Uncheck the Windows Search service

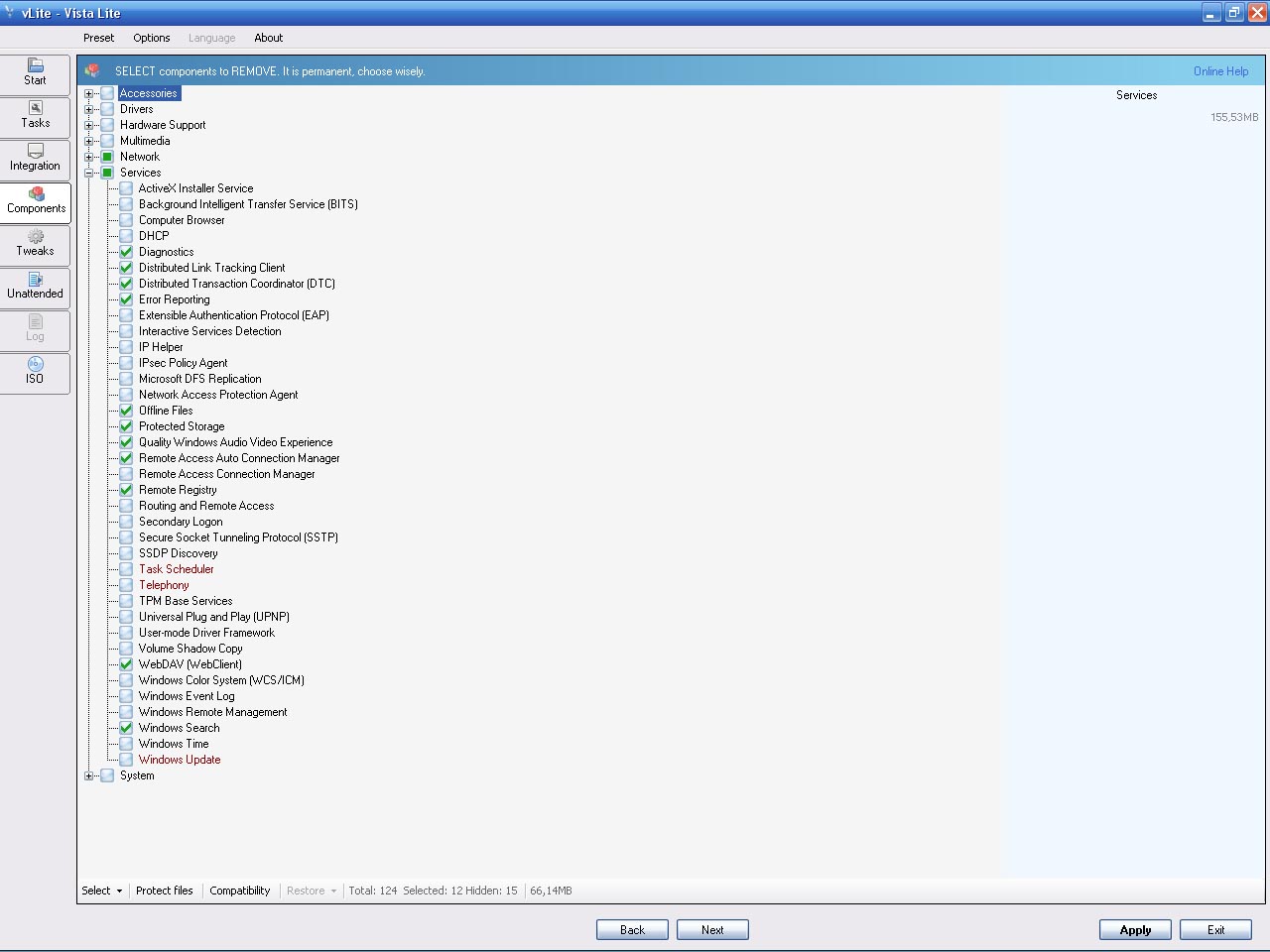pos(126,728)
